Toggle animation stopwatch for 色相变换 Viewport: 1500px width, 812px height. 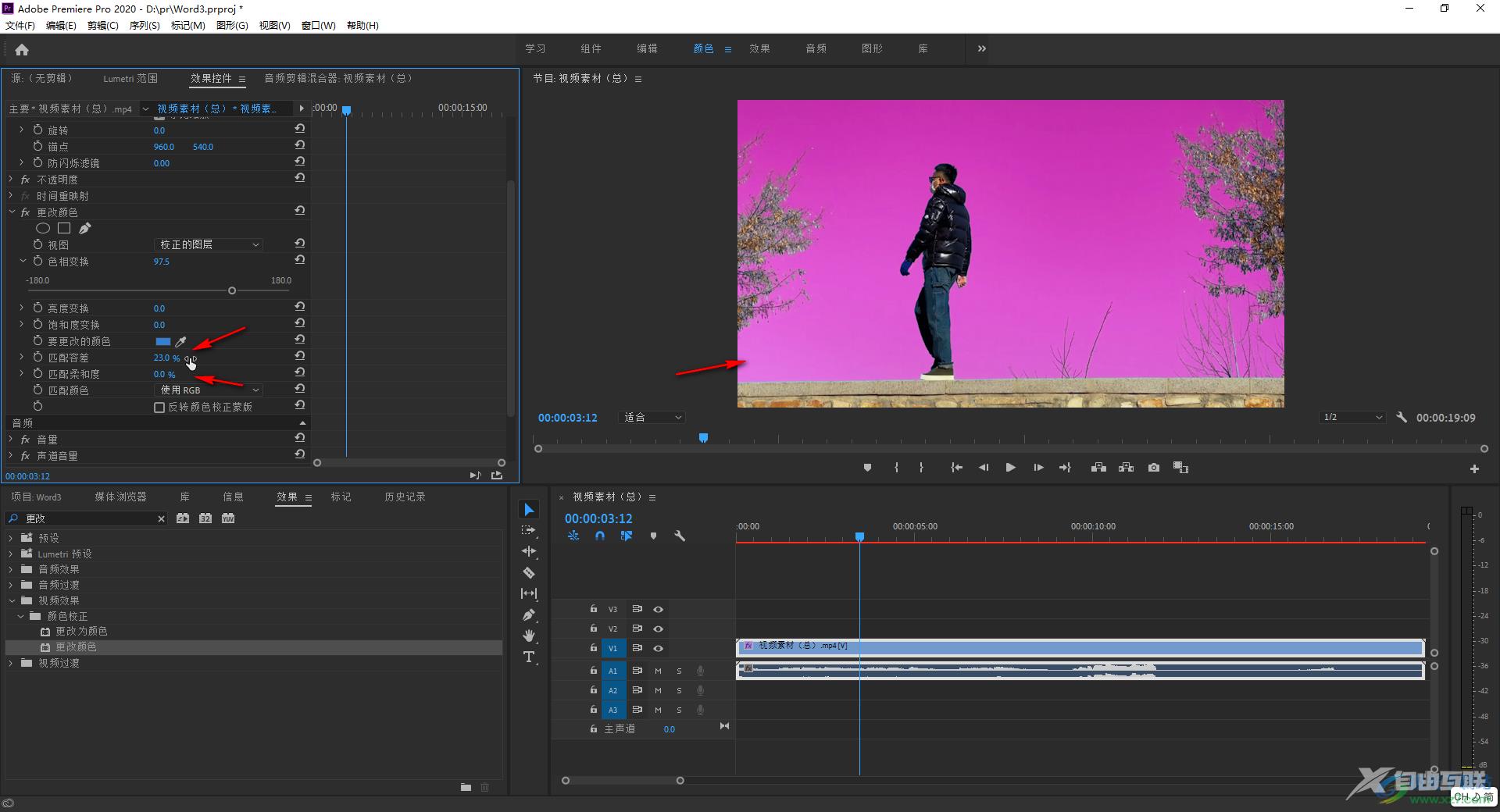[x=37, y=261]
